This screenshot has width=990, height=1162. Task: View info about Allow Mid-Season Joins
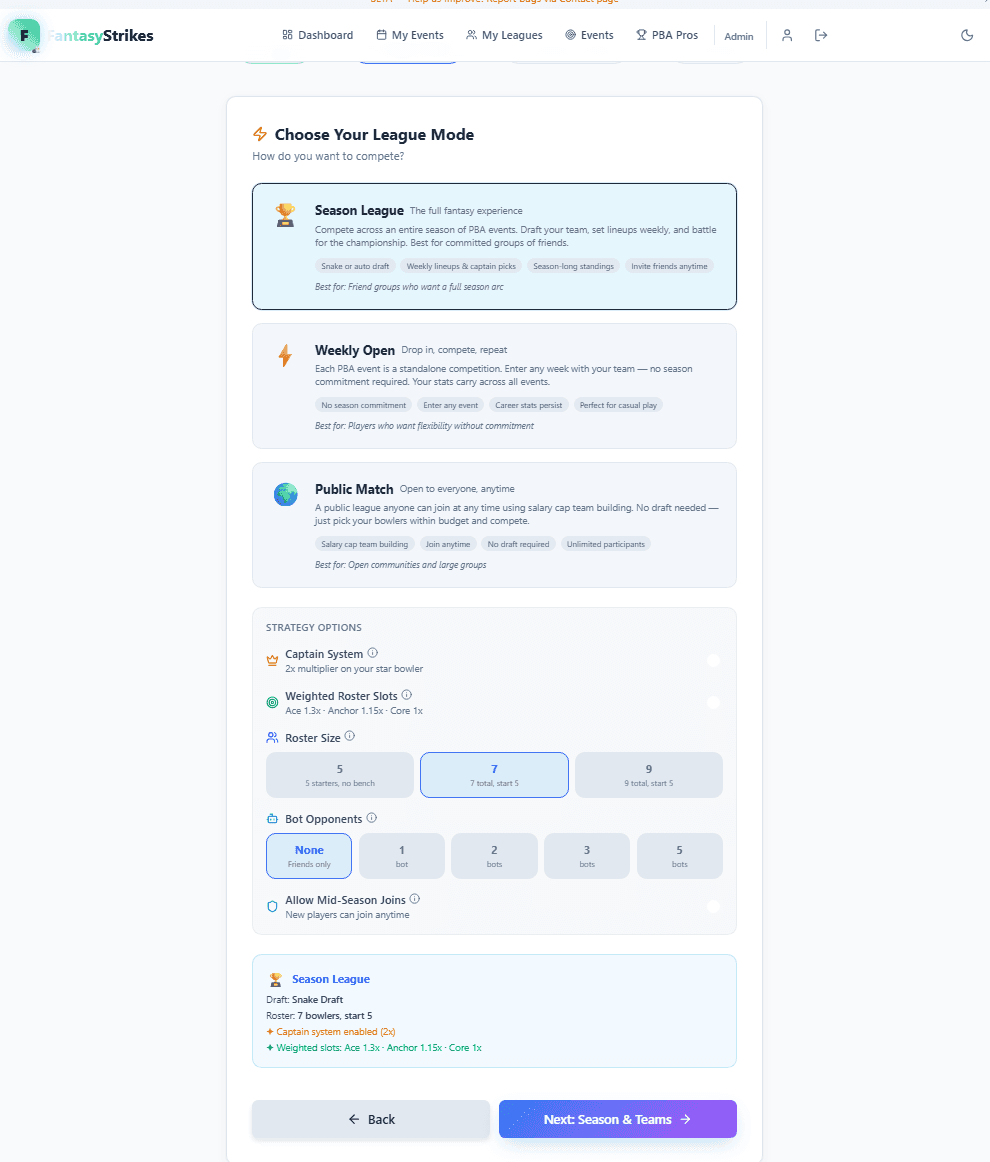[x=415, y=899]
